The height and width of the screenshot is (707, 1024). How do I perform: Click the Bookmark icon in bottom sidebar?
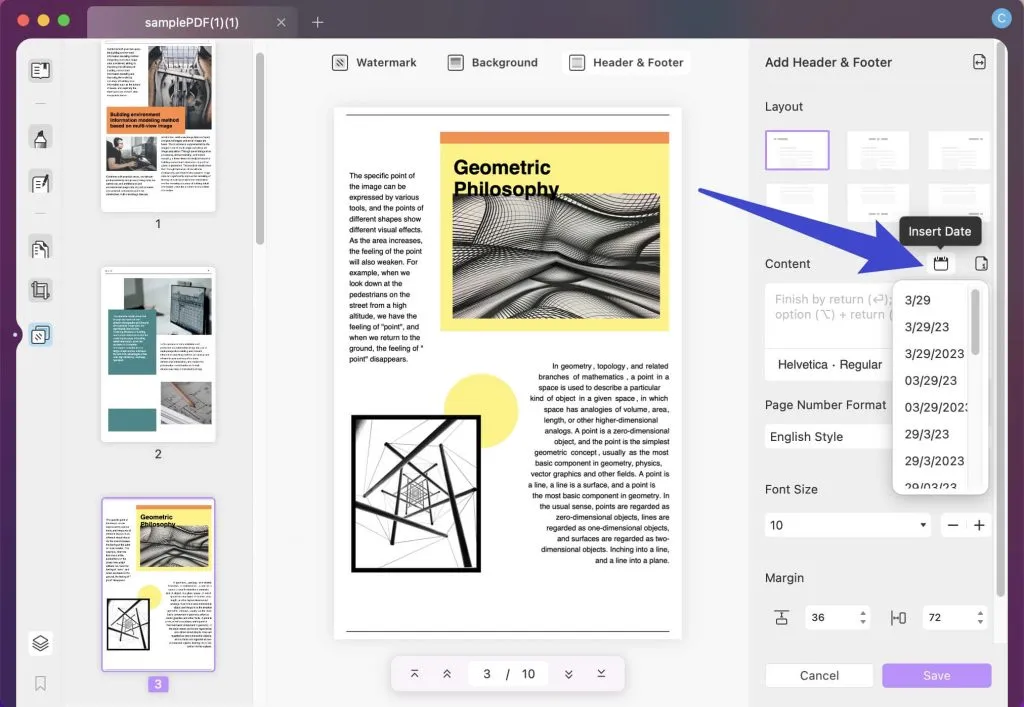41,684
